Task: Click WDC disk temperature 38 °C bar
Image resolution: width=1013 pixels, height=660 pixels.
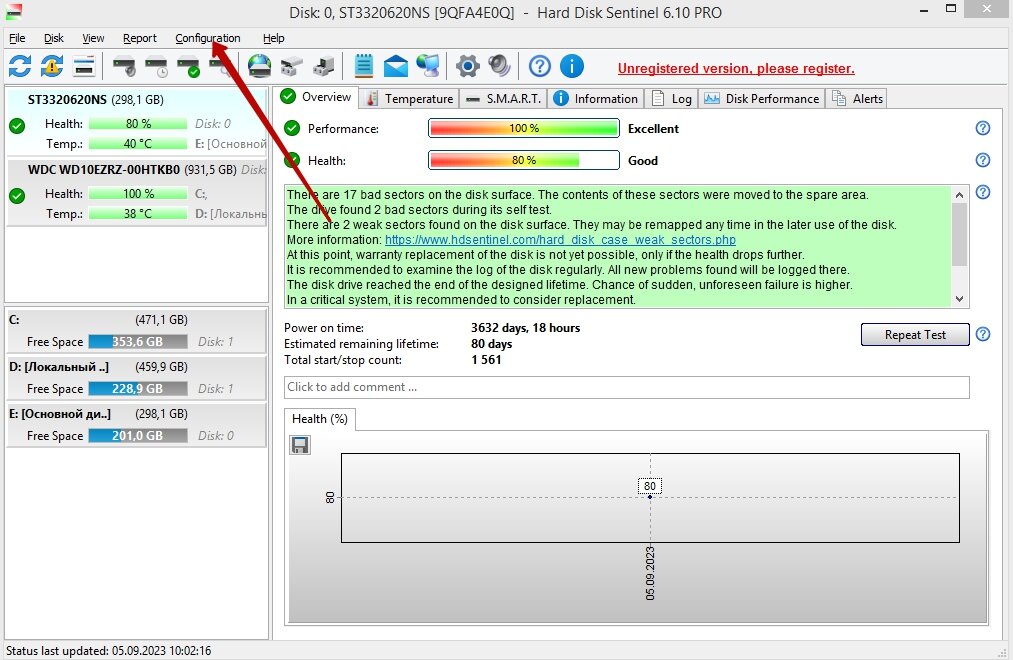Action: point(138,213)
